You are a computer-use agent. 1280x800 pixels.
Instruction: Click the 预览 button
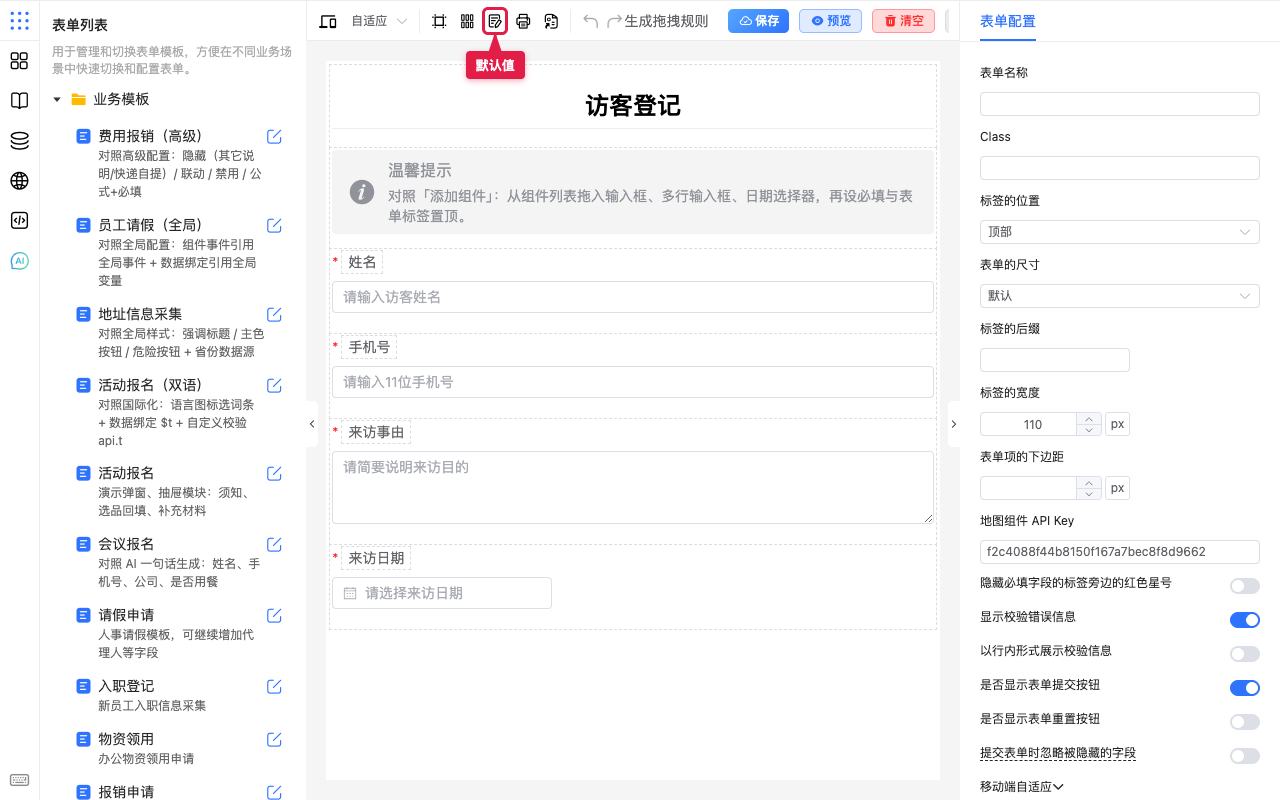[x=830, y=21]
